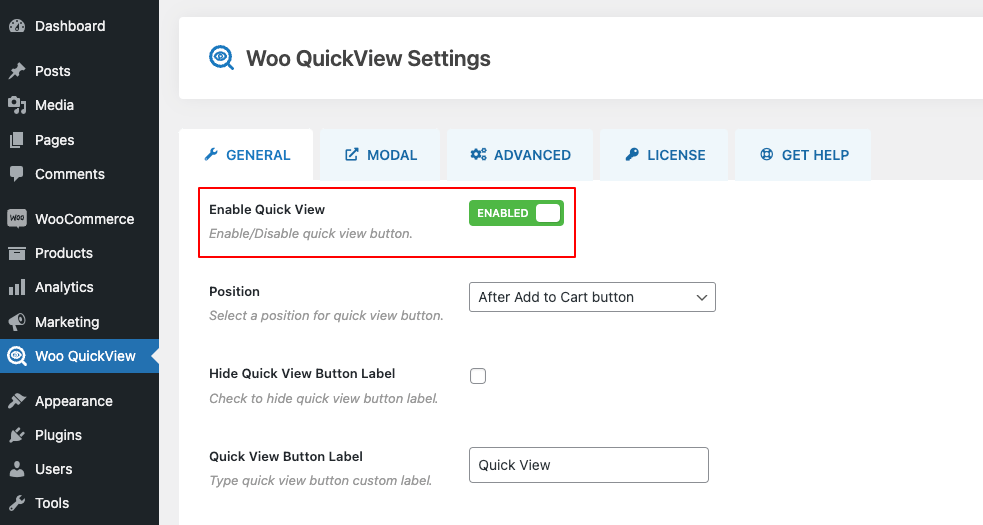This screenshot has height=525, width=983.
Task: Click the Media icon in sidebar
Action: point(16,105)
